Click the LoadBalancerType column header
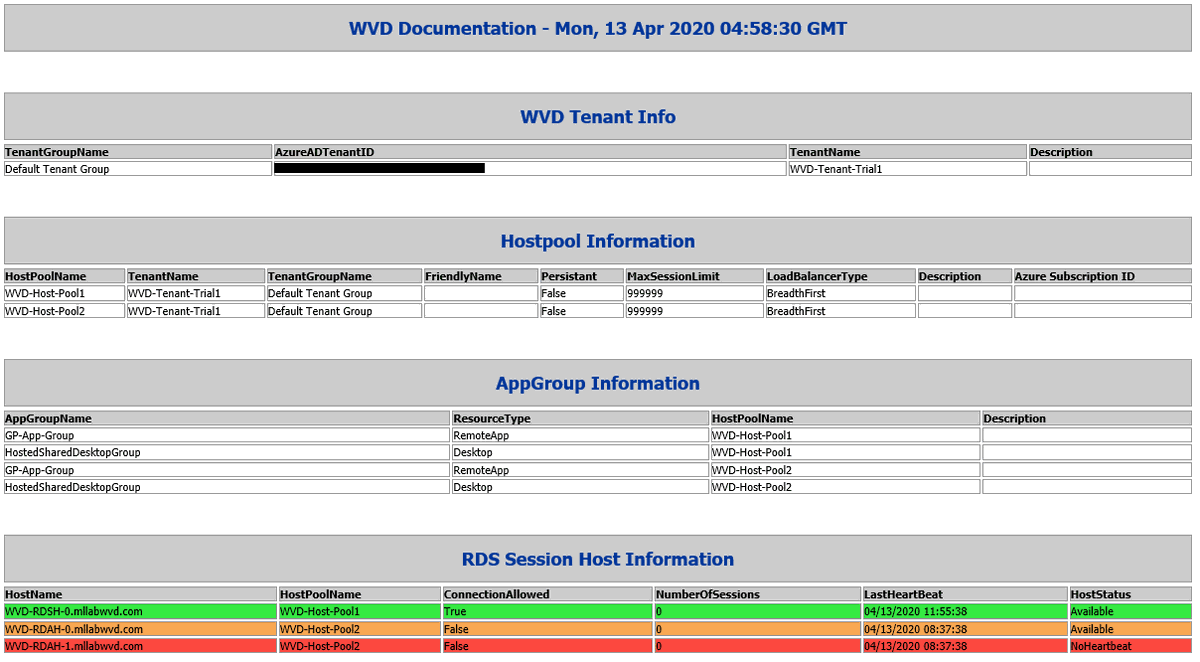This screenshot has height=662, width=1200. click(x=841, y=276)
